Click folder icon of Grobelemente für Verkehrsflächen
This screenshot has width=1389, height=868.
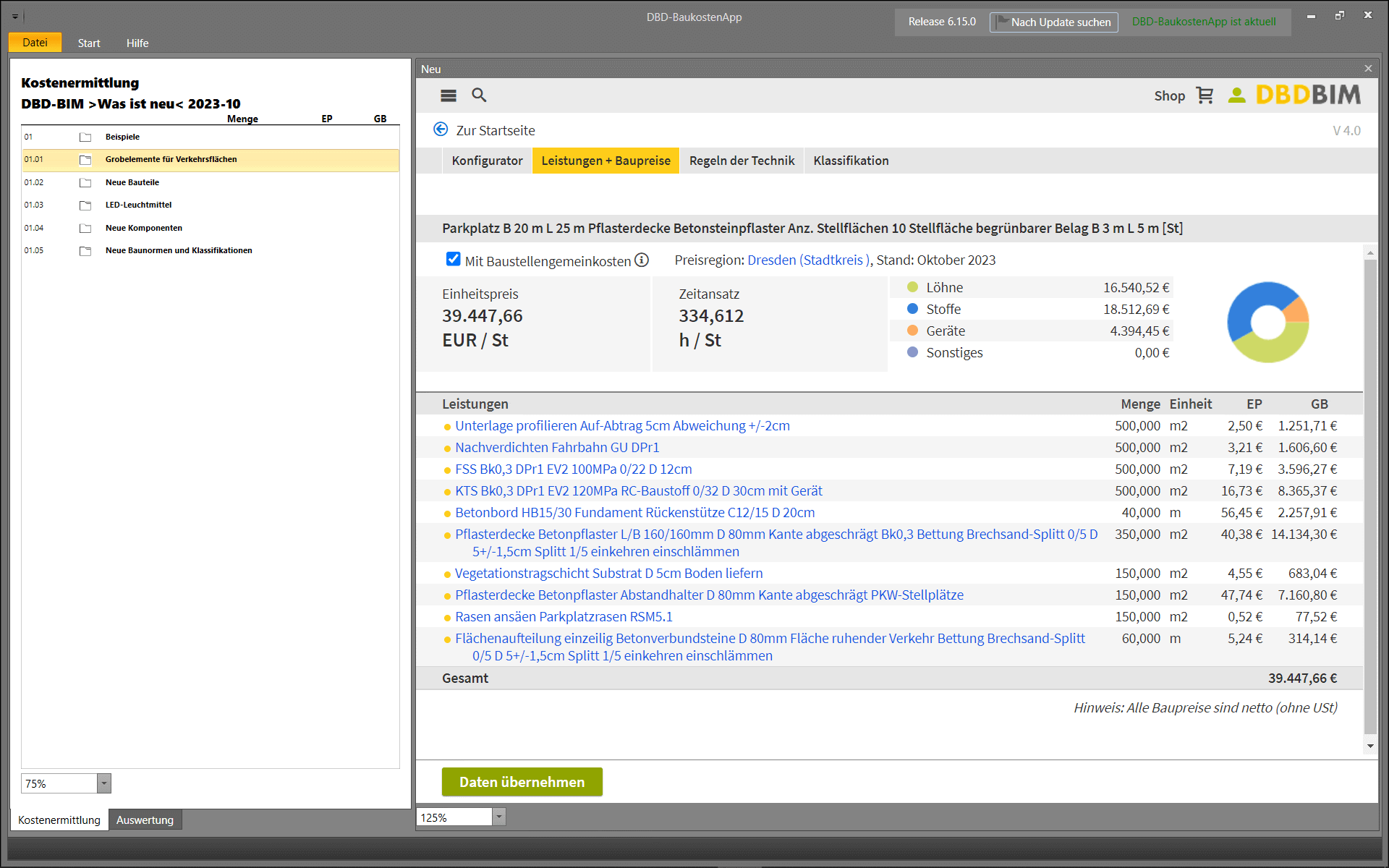point(85,160)
